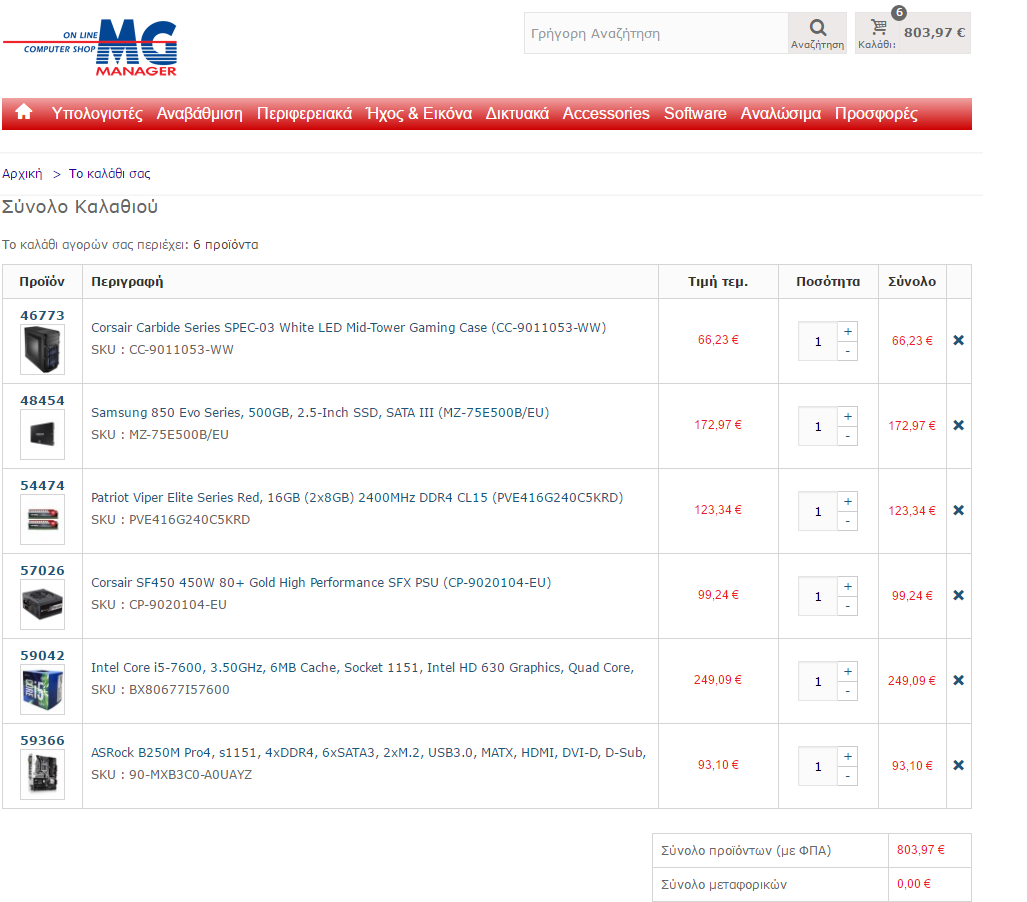Increase quantity of Corsair SF450 PSU
The image size is (1027, 902).
pyautogui.click(x=848, y=587)
